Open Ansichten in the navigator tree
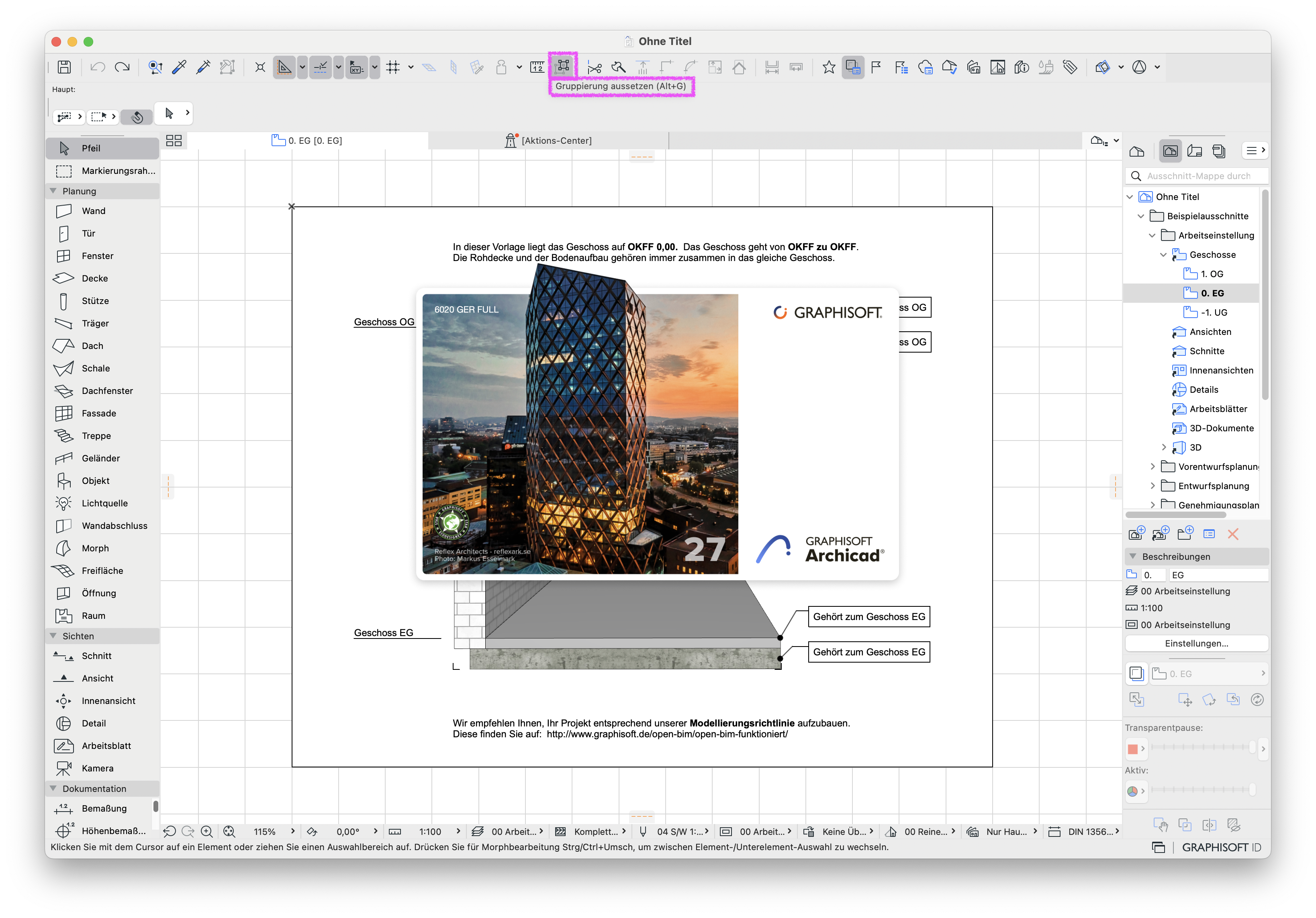The width and height of the screenshot is (1316, 918). 1210,332
